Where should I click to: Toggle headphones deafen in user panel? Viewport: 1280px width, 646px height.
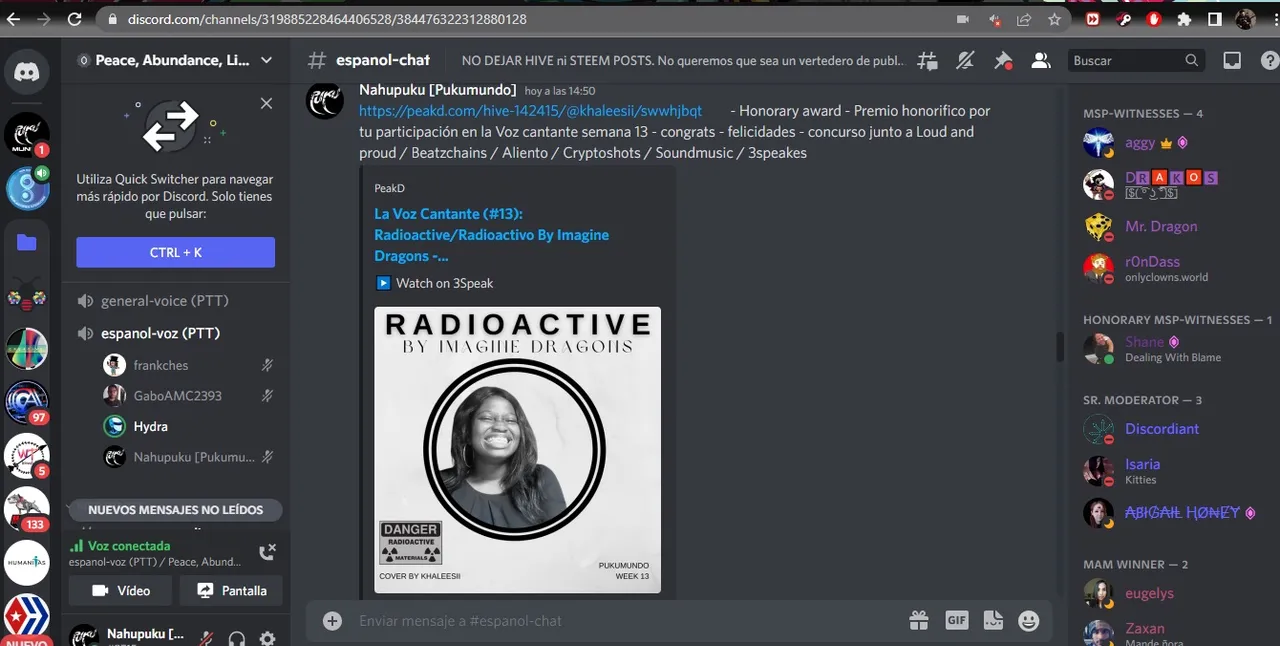click(237, 638)
